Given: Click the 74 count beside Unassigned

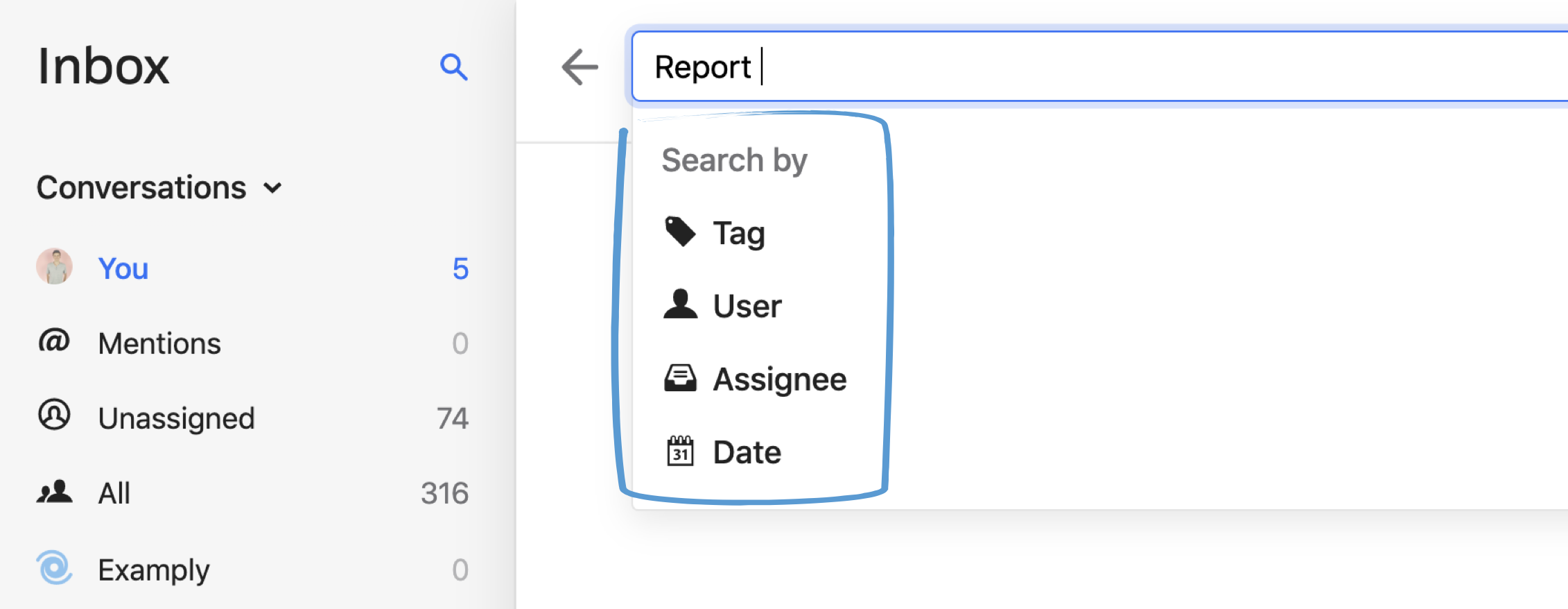Looking at the screenshot, I should pyautogui.click(x=453, y=418).
